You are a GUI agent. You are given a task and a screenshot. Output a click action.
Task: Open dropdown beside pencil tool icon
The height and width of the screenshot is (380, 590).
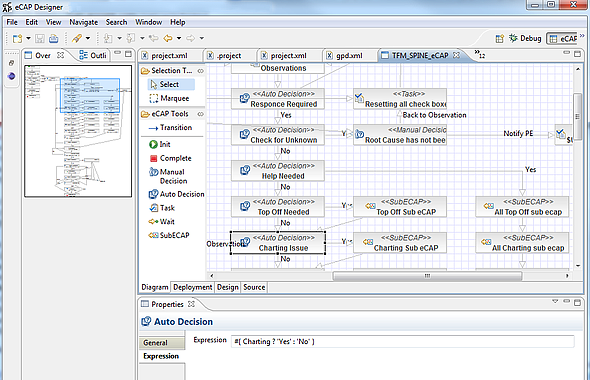[88, 38]
